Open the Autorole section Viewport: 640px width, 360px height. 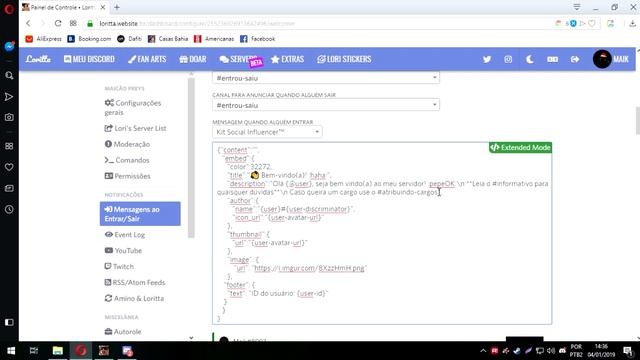point(123,331)
